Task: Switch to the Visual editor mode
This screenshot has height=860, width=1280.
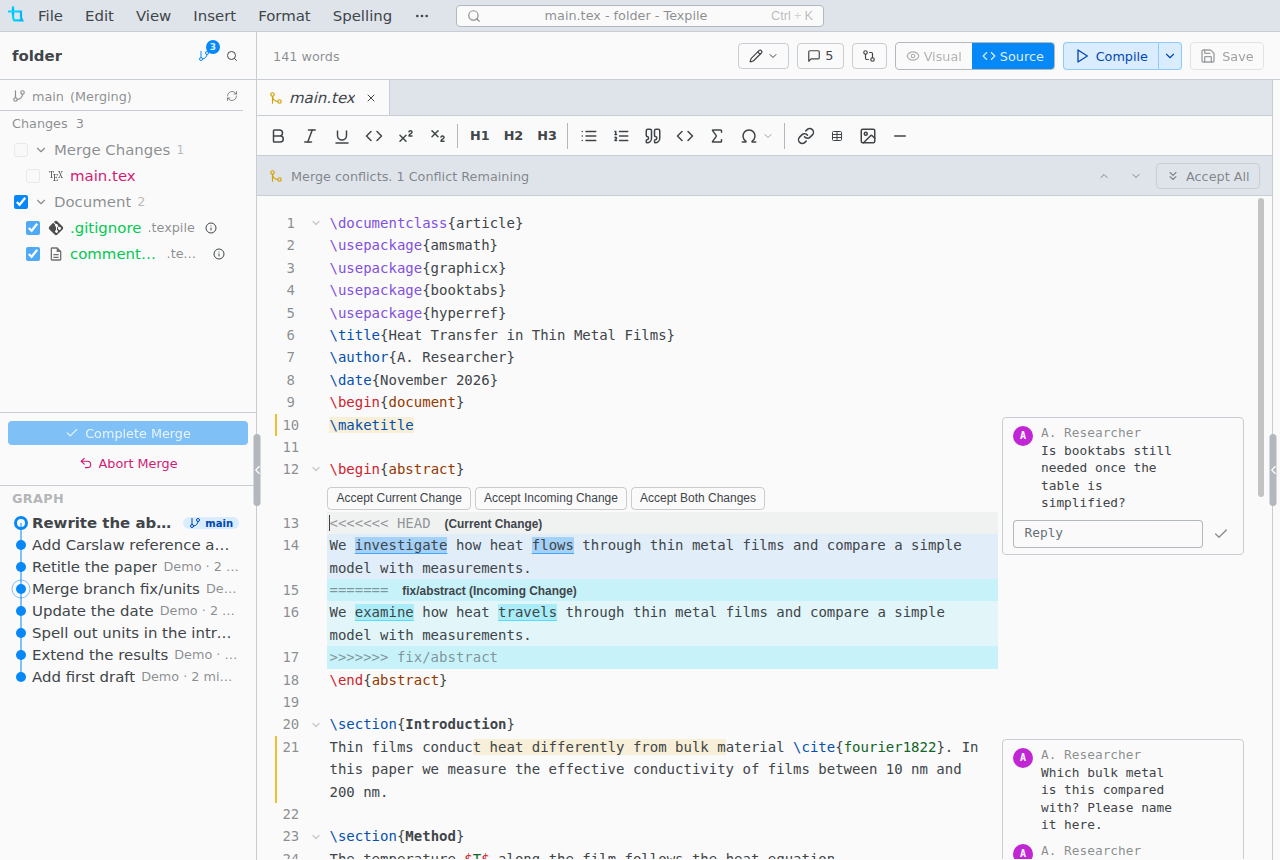Action: pos(934,56)
